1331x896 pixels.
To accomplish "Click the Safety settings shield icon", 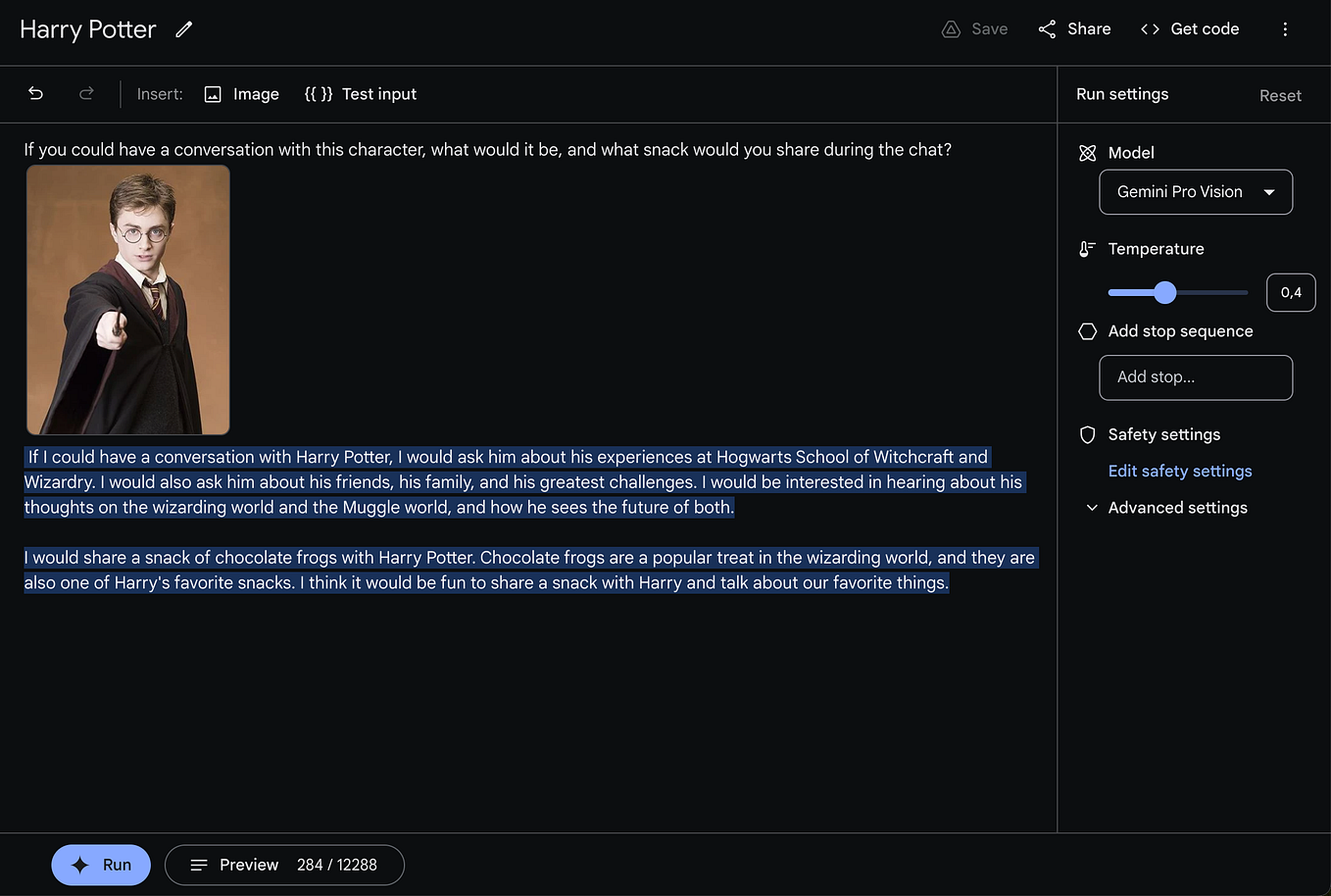I will [1087, 434].
